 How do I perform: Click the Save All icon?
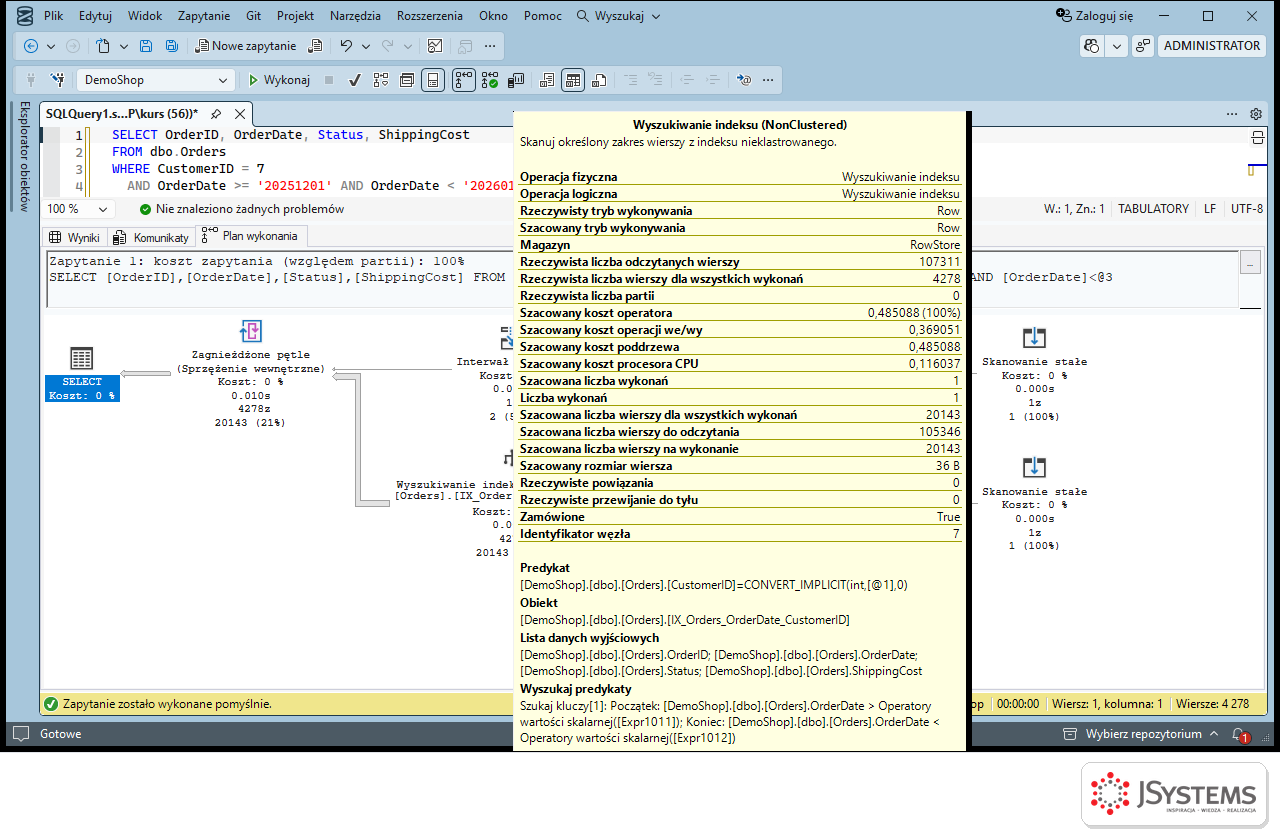[171, 46]
